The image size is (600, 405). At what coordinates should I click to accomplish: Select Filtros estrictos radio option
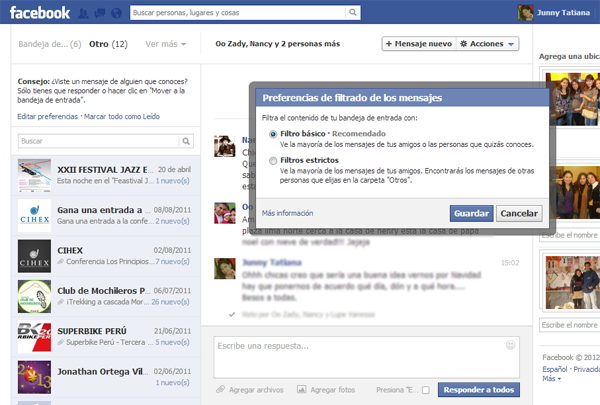coord(273,161)
